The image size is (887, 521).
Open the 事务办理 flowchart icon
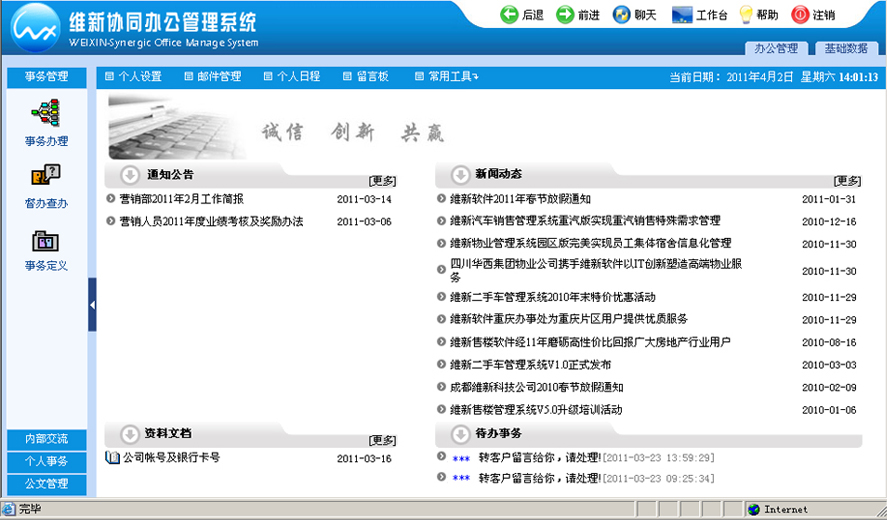pos(46,113)
